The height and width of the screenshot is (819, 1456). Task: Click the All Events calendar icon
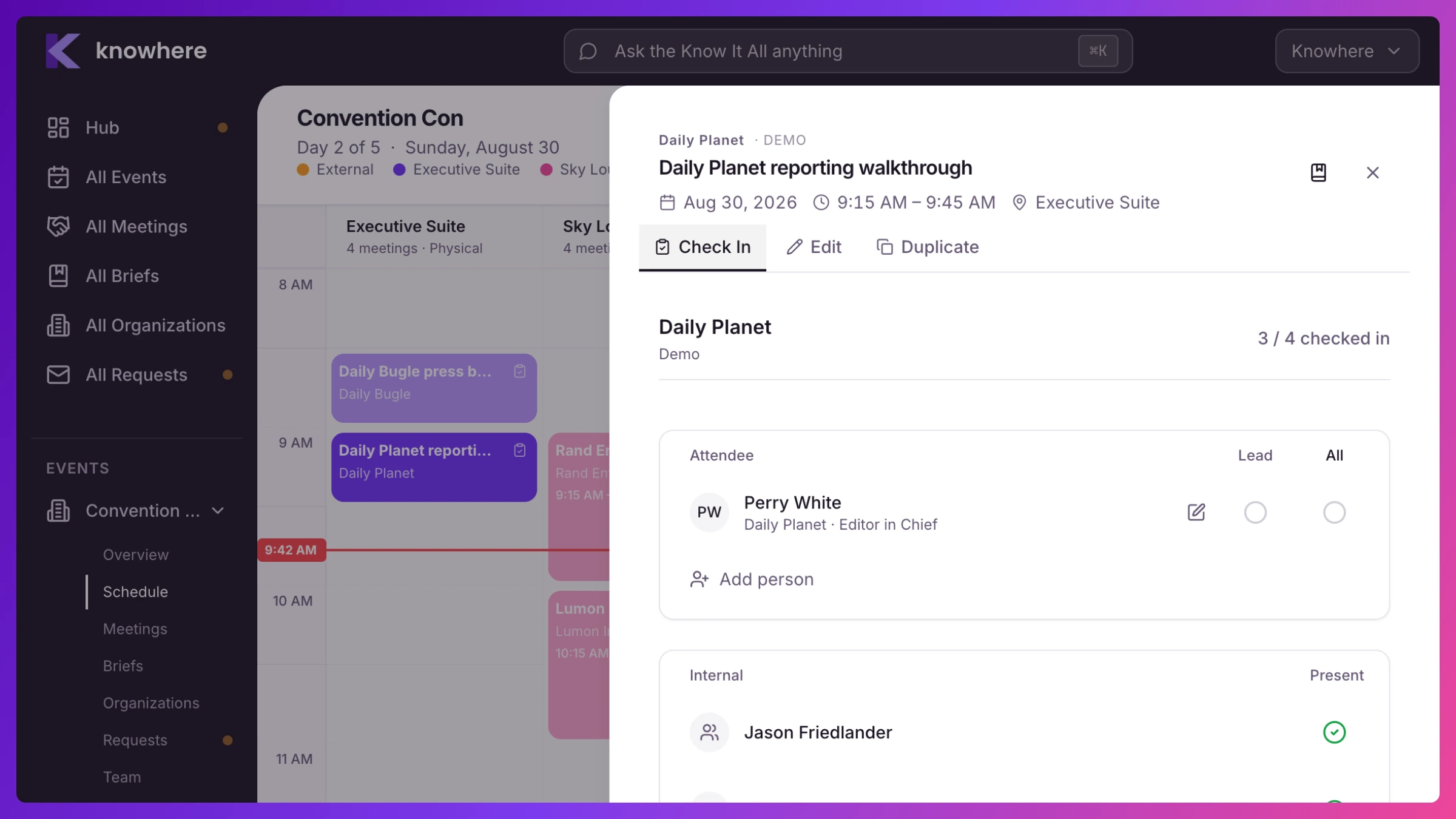[x=58, y=177]
